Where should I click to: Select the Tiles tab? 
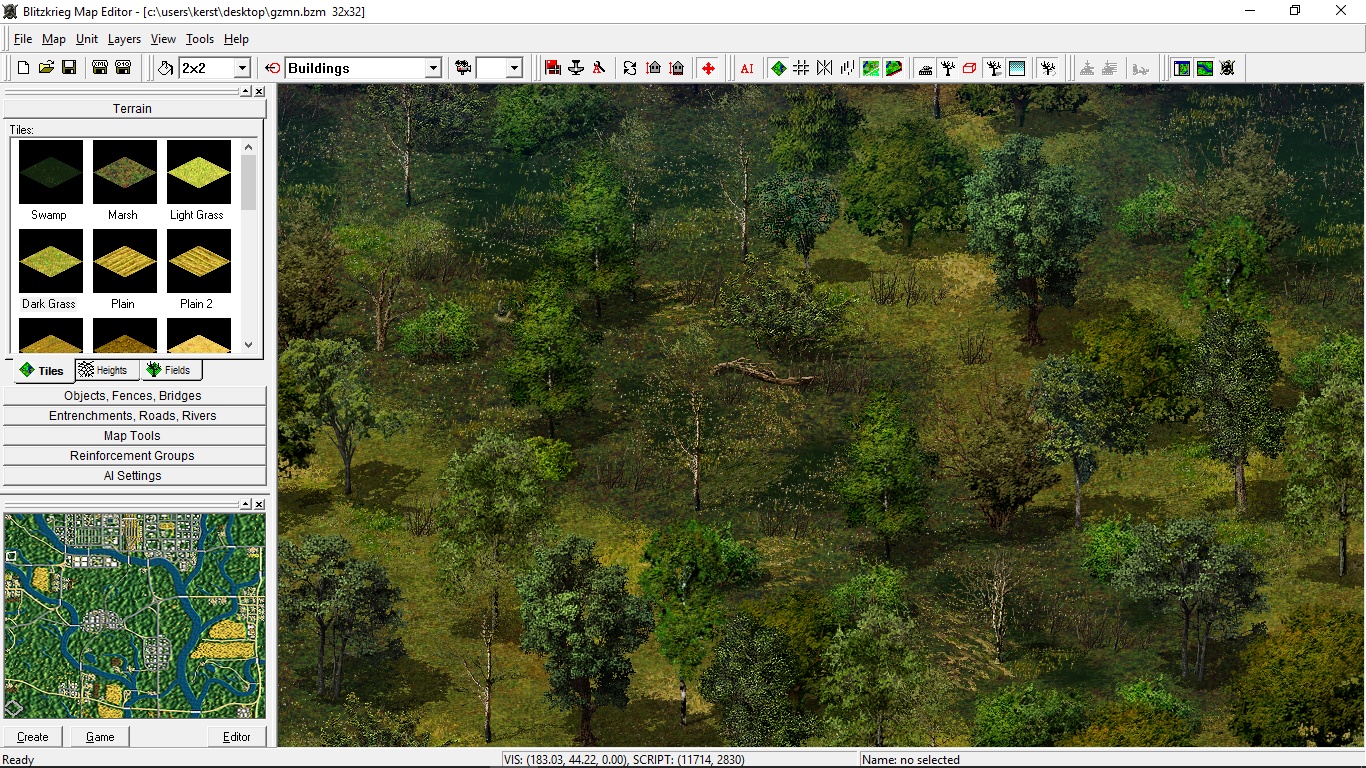click(43, 370)
